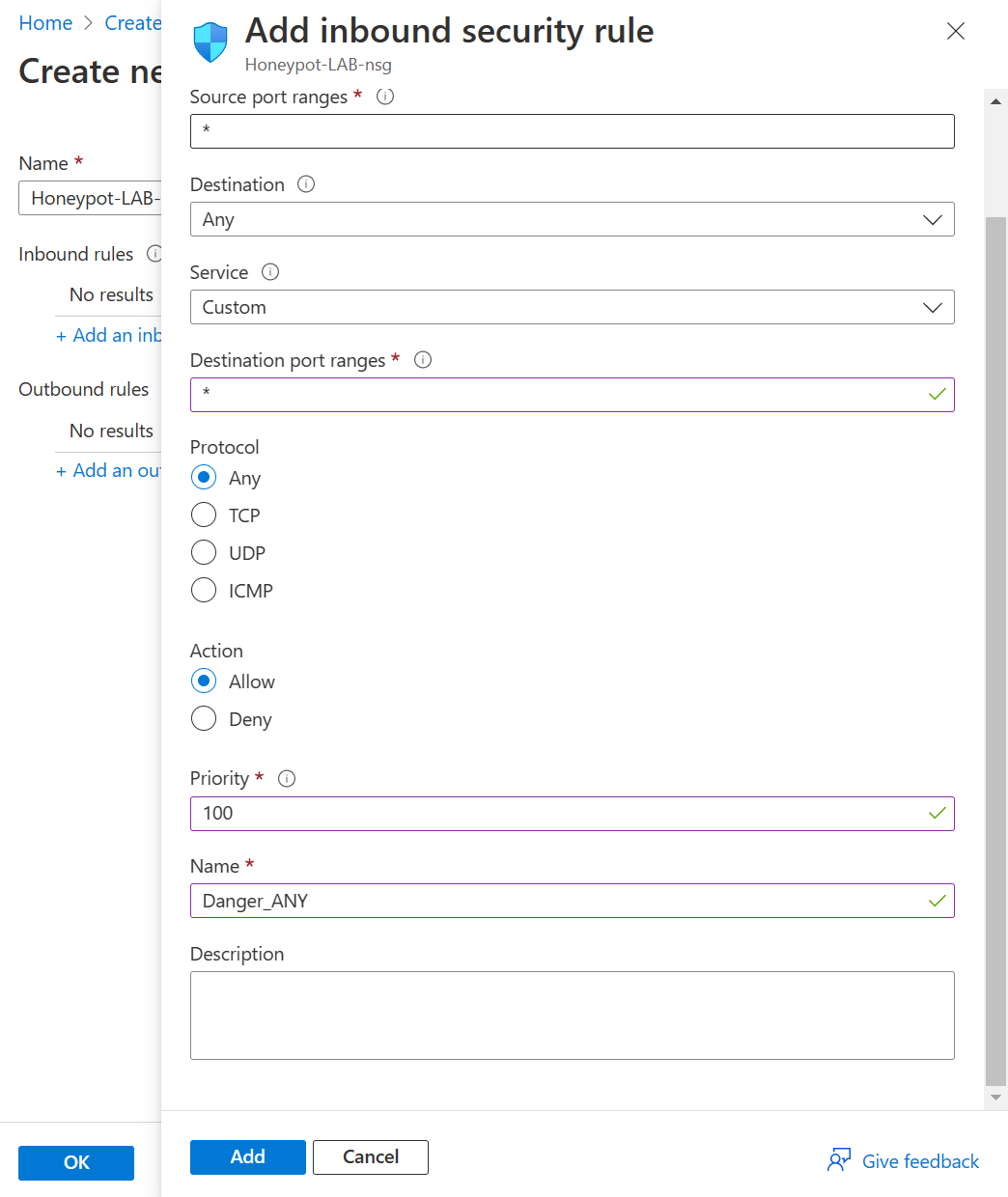Navigate to Home via the breadcrumb
The height and width of the screenshot is (1197, 1008).
coord(45,22)
